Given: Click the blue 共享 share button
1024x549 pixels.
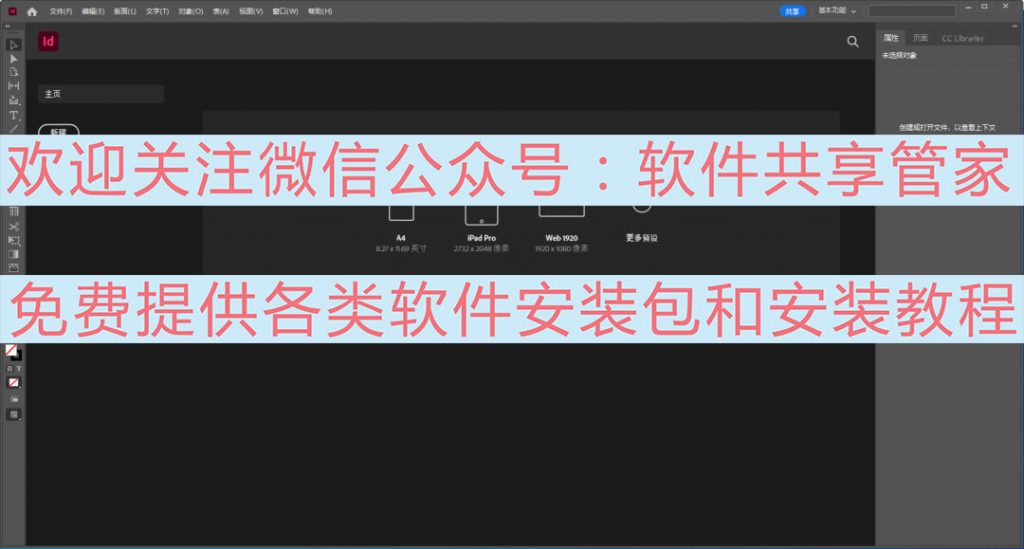Looking at the screenshot, I should pyautogui.click(x=792, y=11).
